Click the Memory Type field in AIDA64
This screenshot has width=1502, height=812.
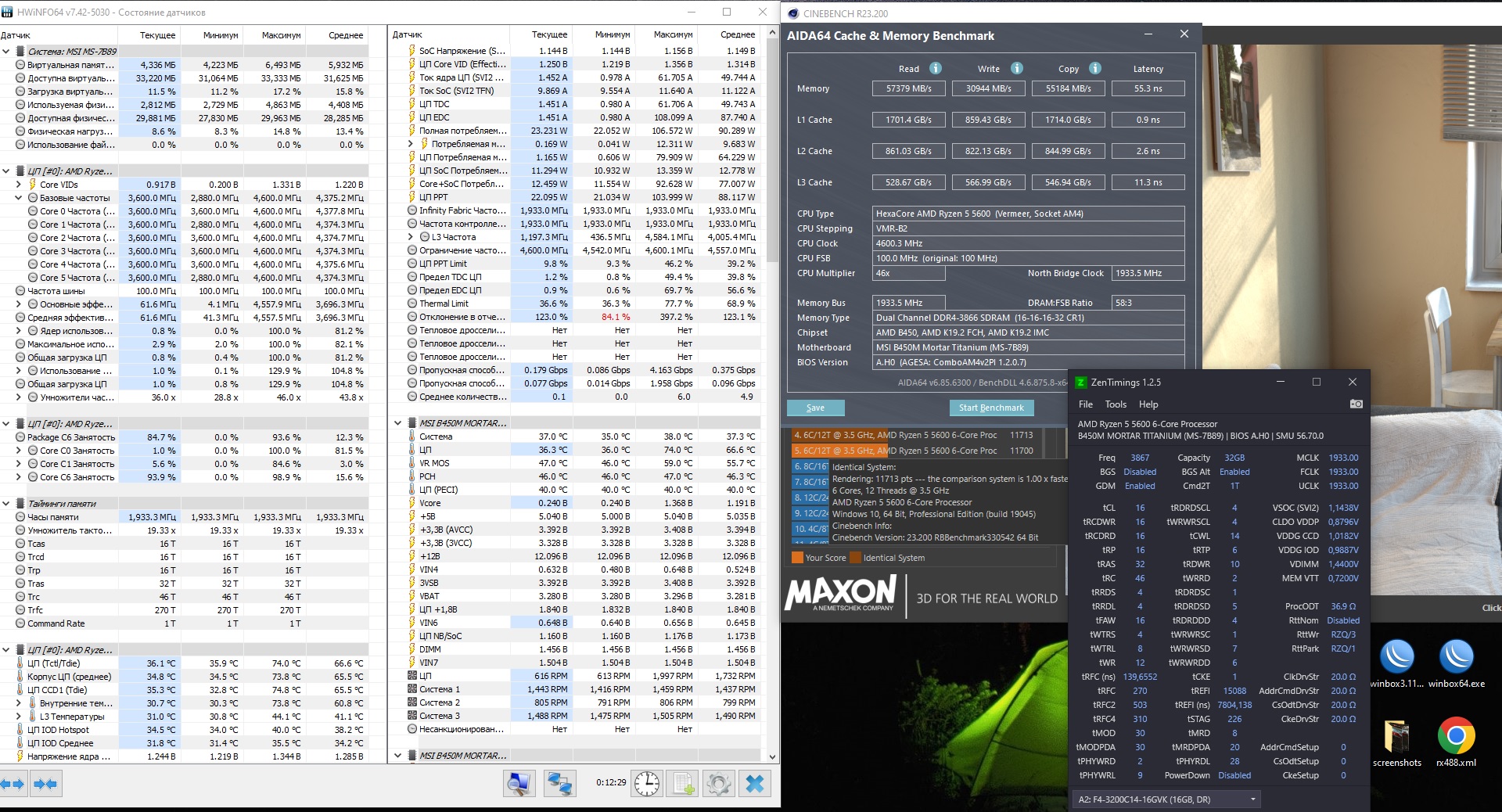click(1028, 318)
